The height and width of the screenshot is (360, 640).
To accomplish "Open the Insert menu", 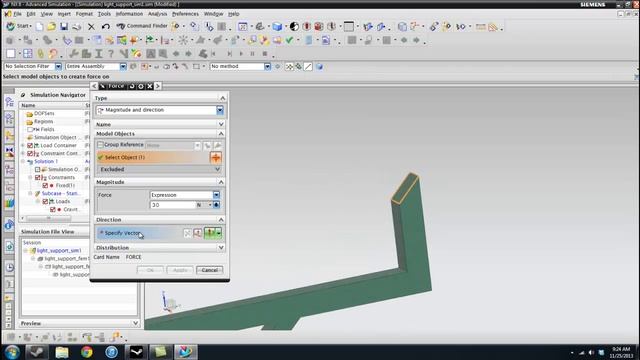I will (64, 14).
